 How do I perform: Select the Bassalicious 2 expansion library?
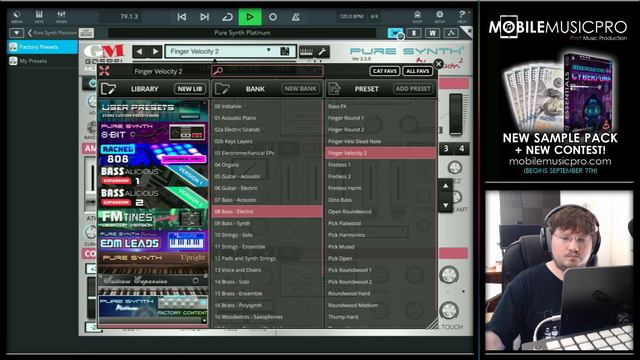point(153,197)
